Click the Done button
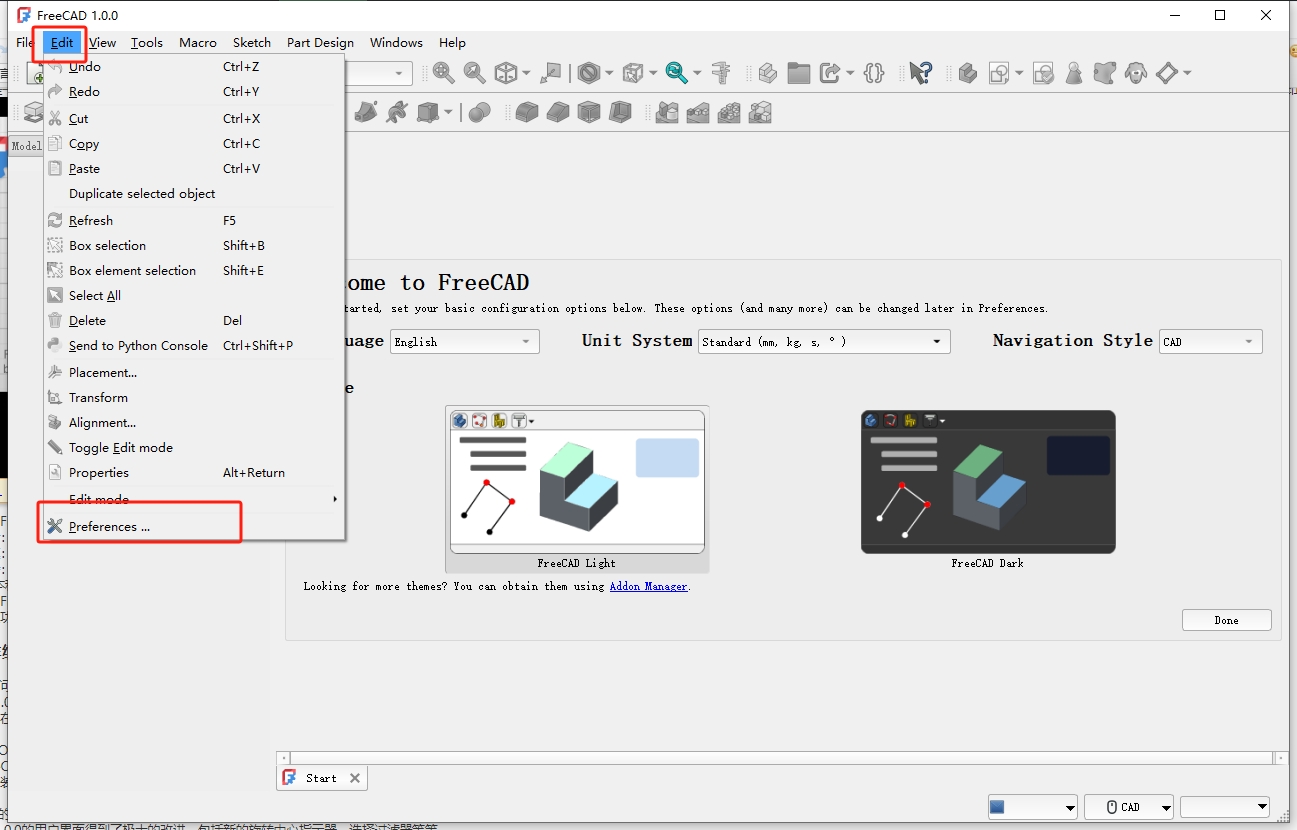Image resolution: width=1297 pixels, height=830 pixels. (x=1226, y=619)
